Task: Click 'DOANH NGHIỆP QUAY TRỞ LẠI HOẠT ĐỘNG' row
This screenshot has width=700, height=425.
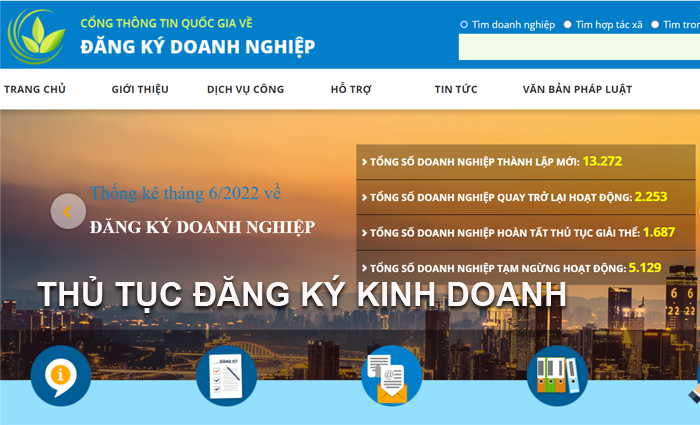Action: tap(525, 197)
